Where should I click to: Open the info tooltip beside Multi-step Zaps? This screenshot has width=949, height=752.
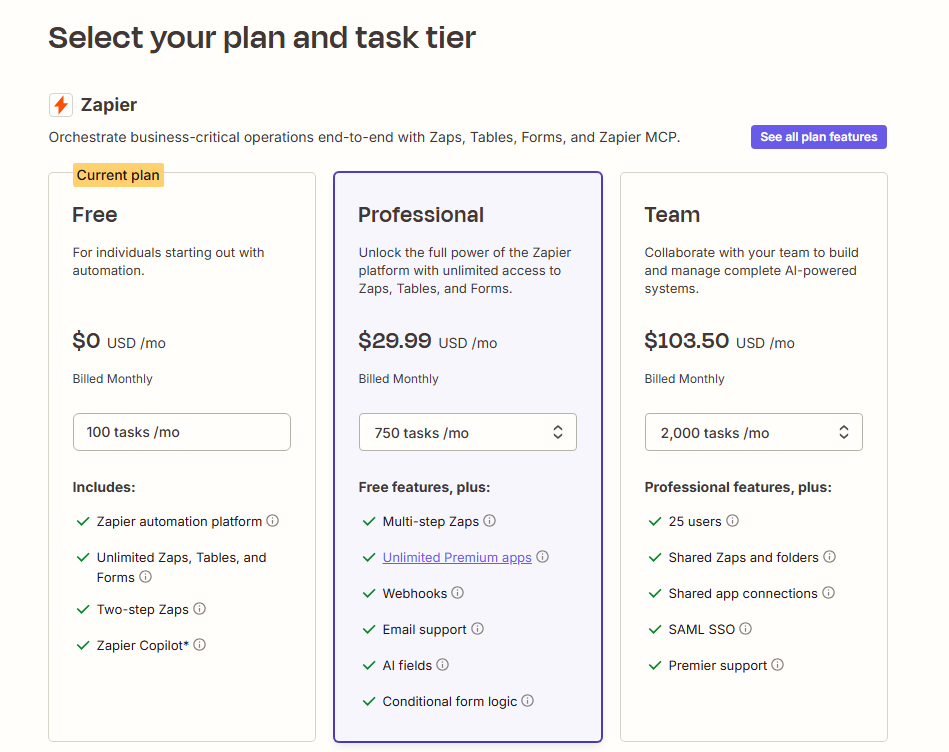(489, 521)
